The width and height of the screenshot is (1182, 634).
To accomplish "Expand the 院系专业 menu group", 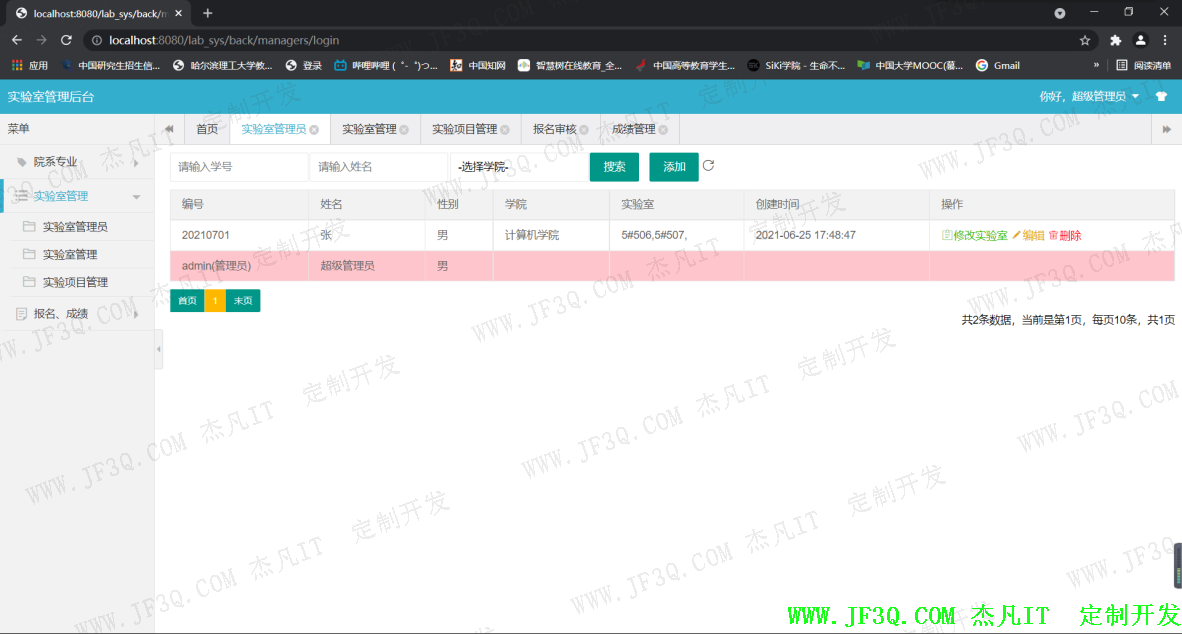I will pos(76,161).
